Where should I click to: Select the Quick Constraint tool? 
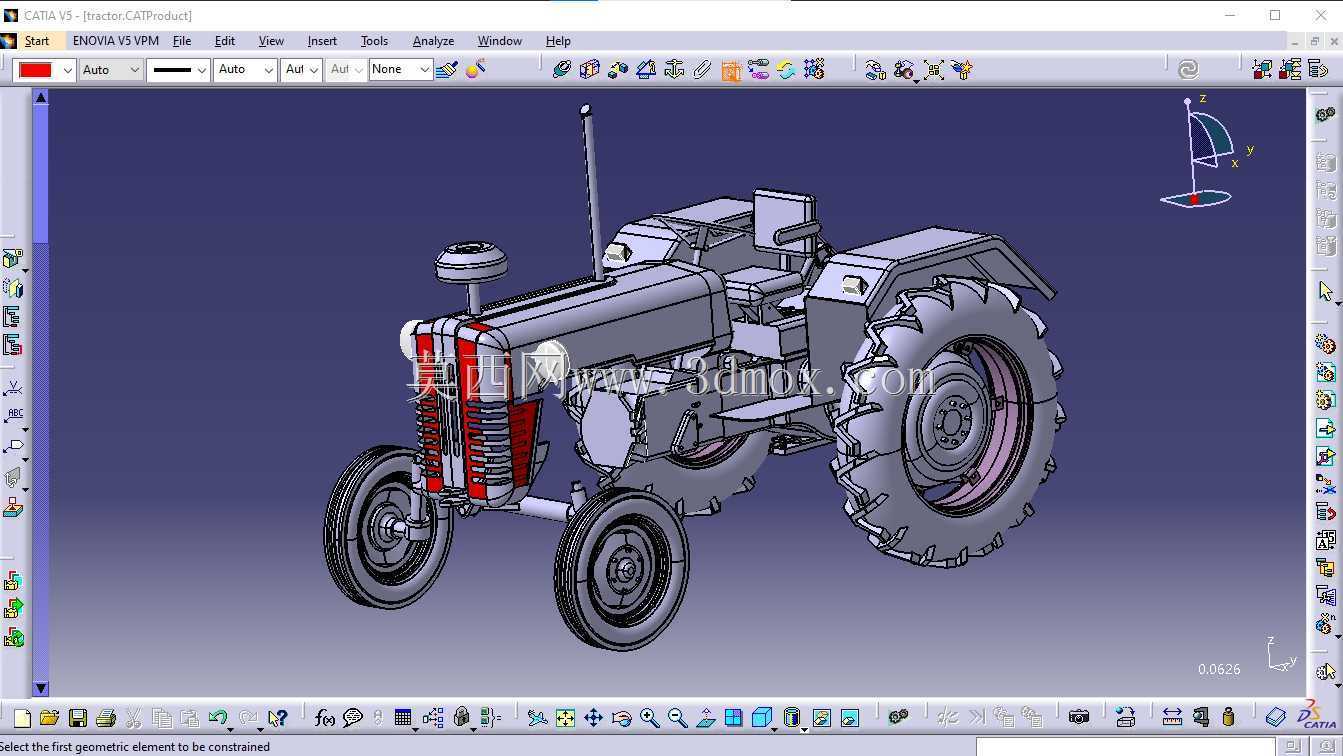click(x=730, y=70)
